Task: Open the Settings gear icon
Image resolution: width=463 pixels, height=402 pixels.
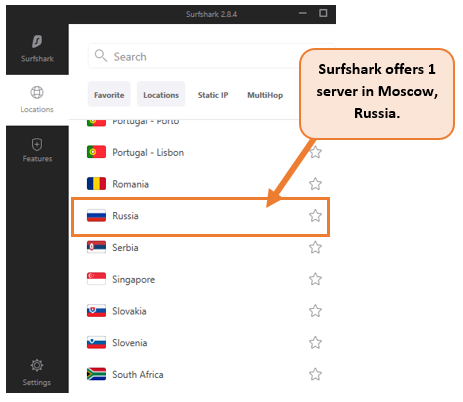Action: [x=37, y=365]
